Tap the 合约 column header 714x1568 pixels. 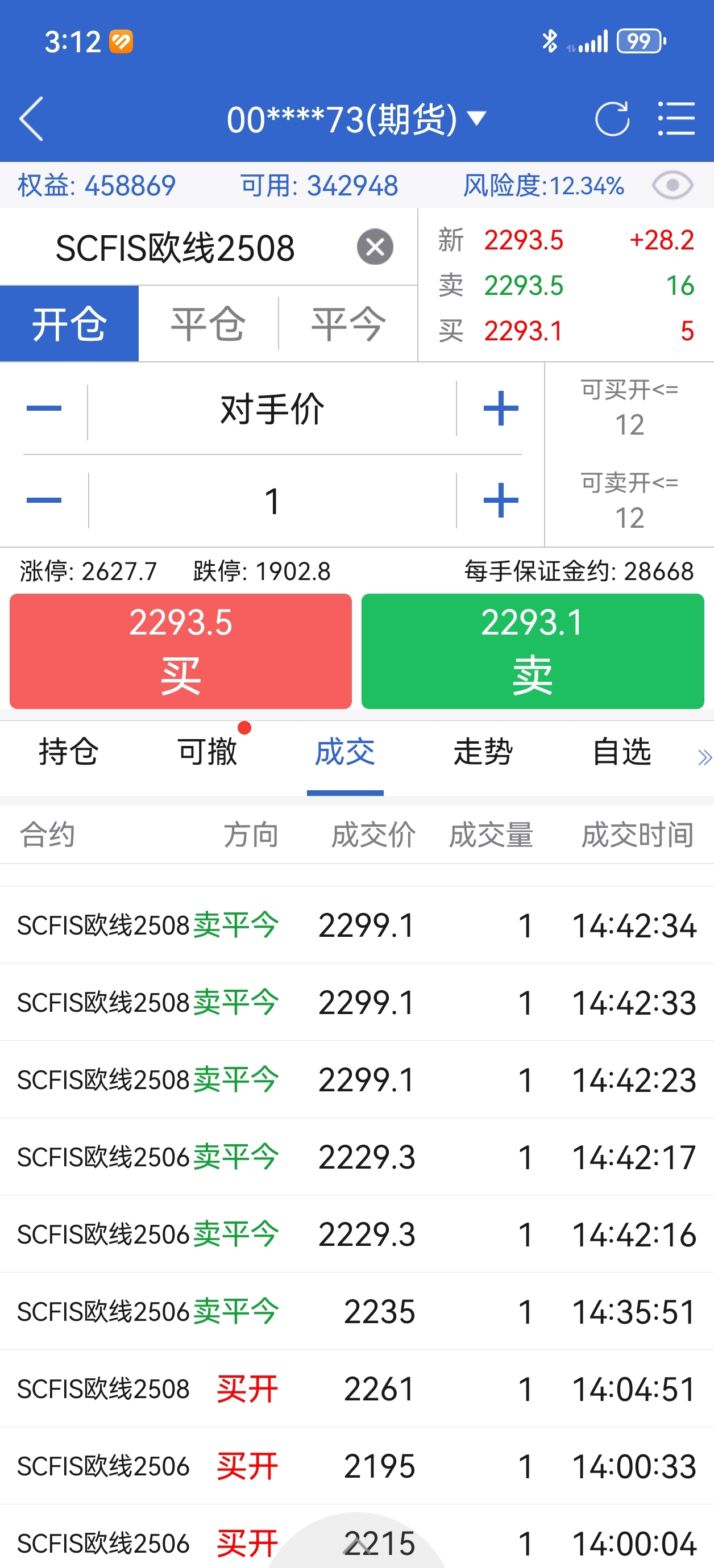[48, 835]
